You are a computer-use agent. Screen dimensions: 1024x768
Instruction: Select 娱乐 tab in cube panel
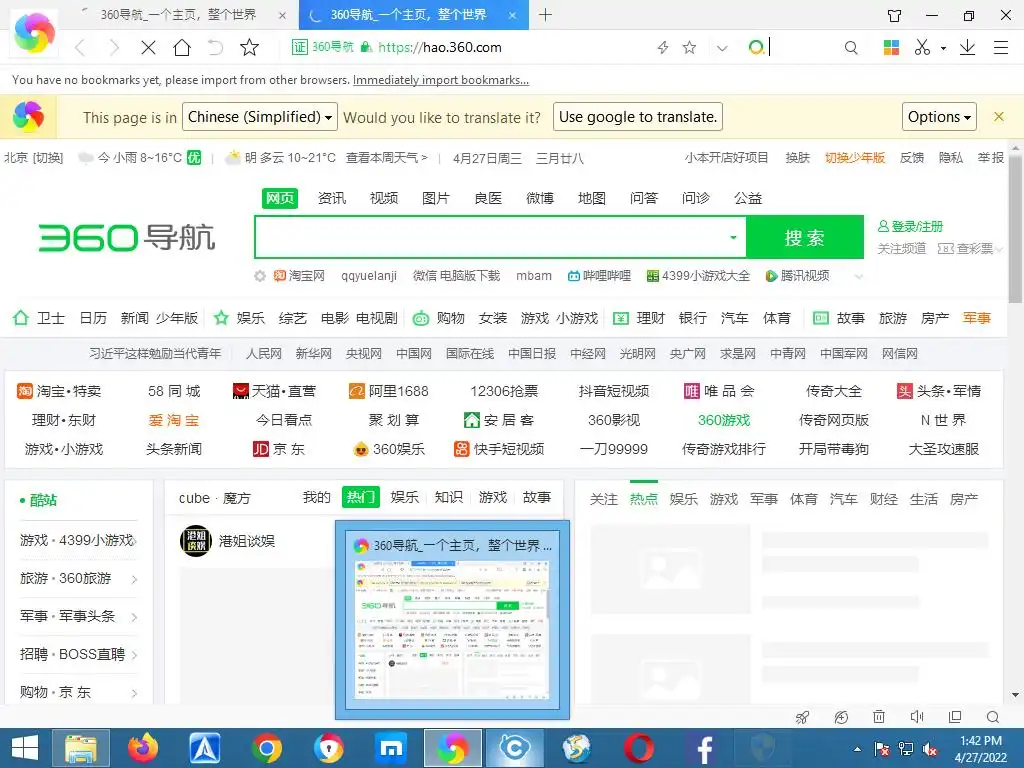404,498
